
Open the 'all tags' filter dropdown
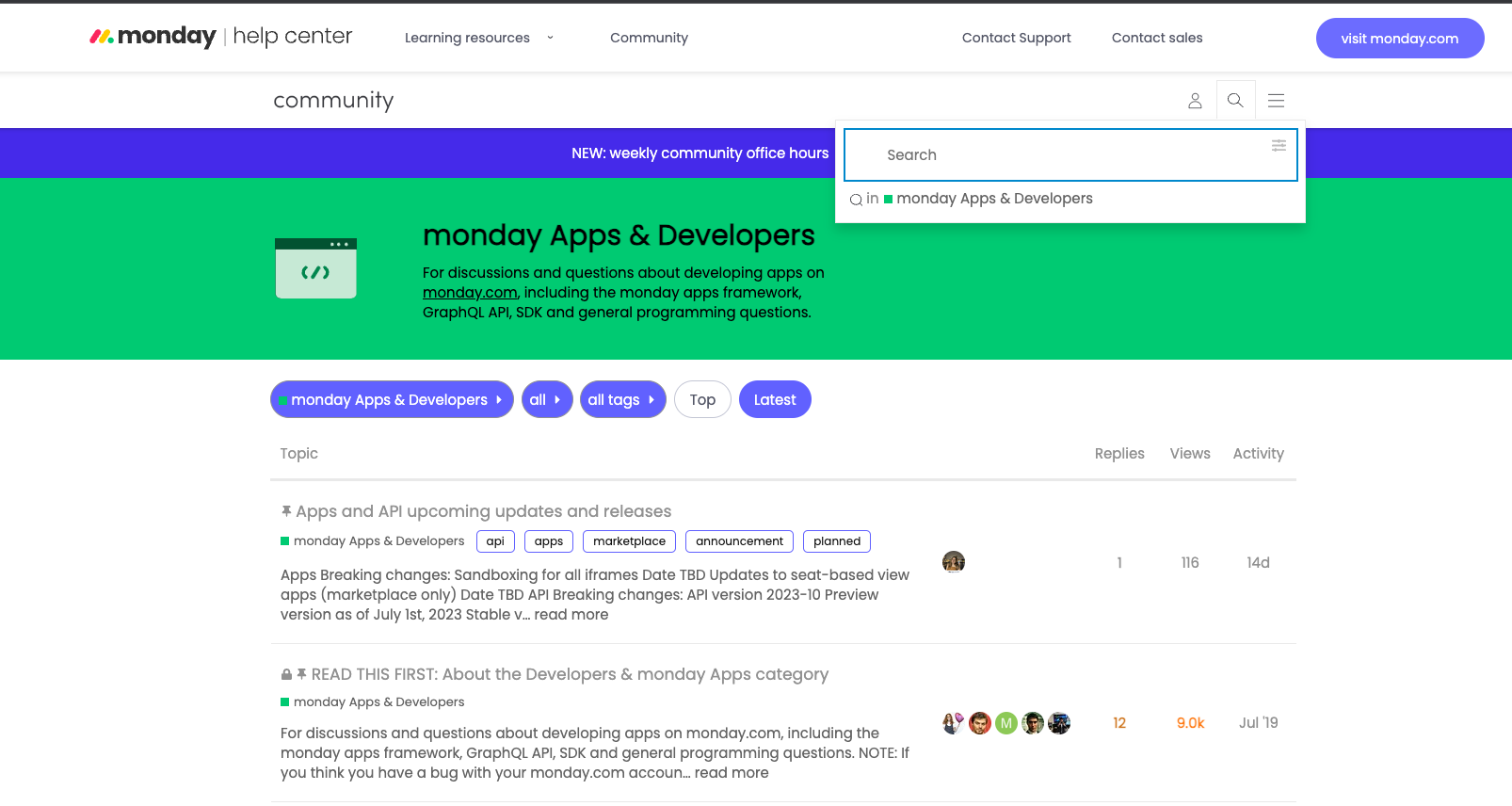[623, 399]
